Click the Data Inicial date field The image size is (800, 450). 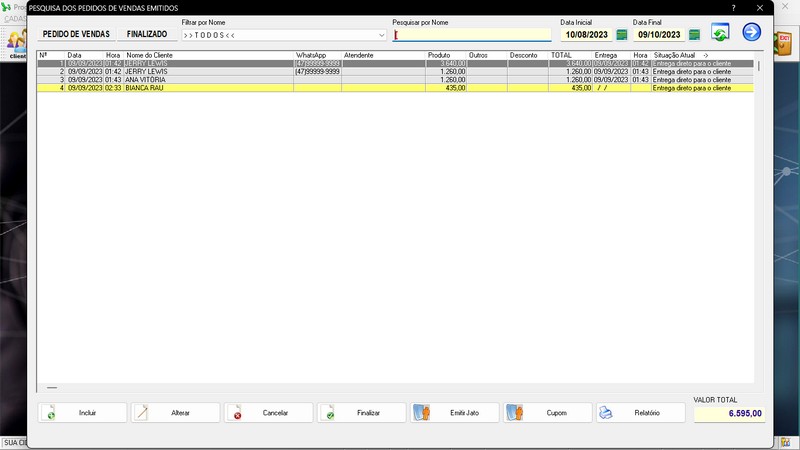[x=586, y=35]
